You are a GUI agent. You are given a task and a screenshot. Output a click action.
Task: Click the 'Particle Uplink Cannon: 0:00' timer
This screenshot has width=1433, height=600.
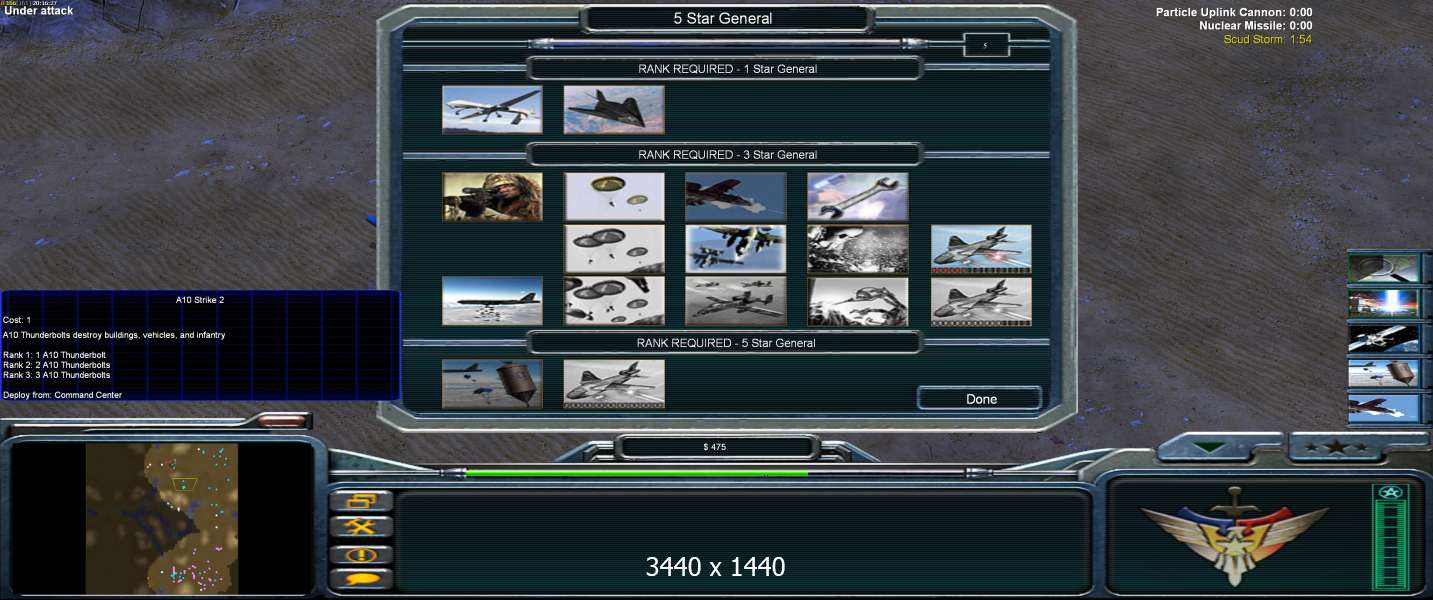tap(1234, 12)
